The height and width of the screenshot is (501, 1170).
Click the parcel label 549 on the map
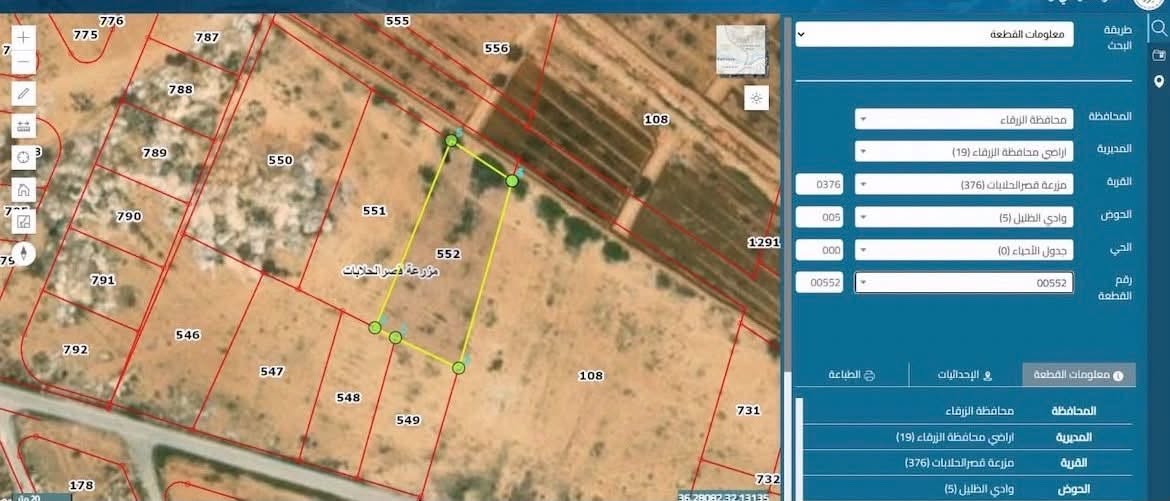(x=408, y=420)
